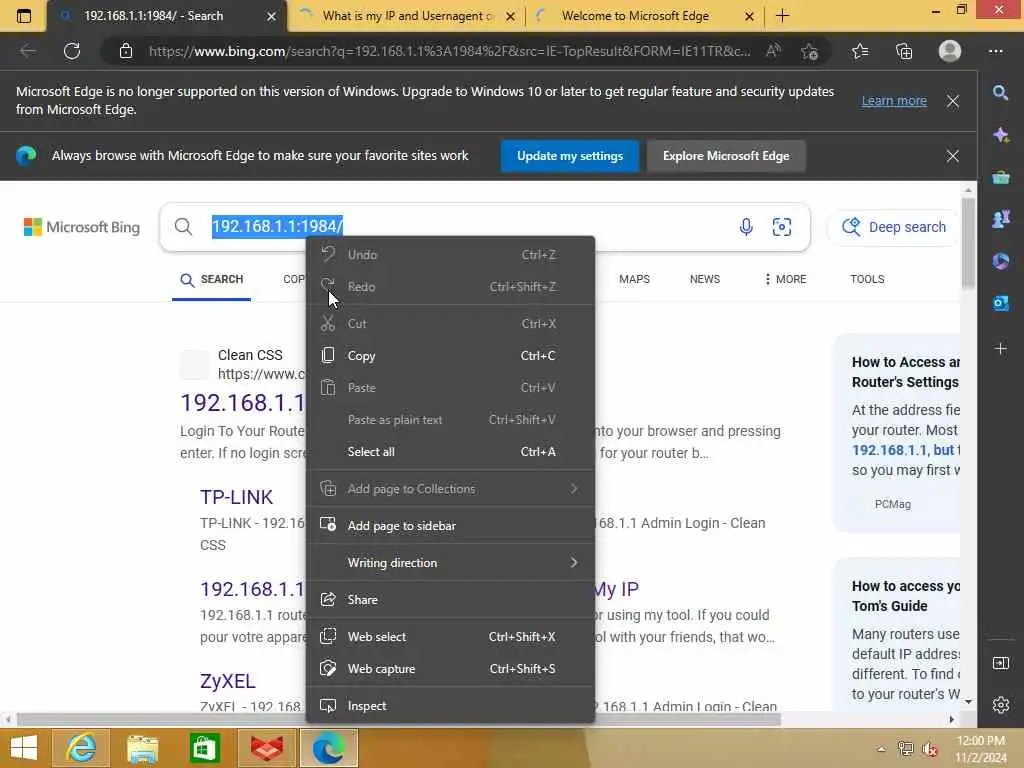The height and width of the screenshot is (768, 1024).
Task: Click the back navigation arrow
Action: 28,51
